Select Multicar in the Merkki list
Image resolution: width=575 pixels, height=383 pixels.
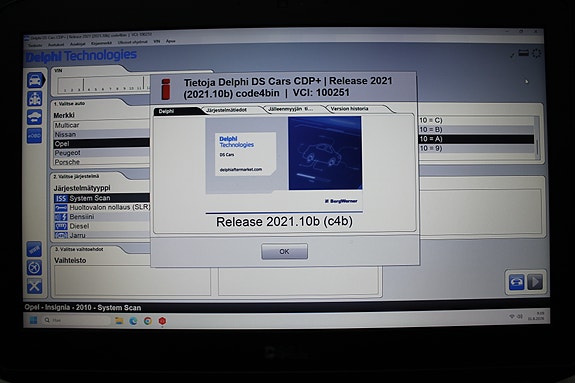[101, 125]
